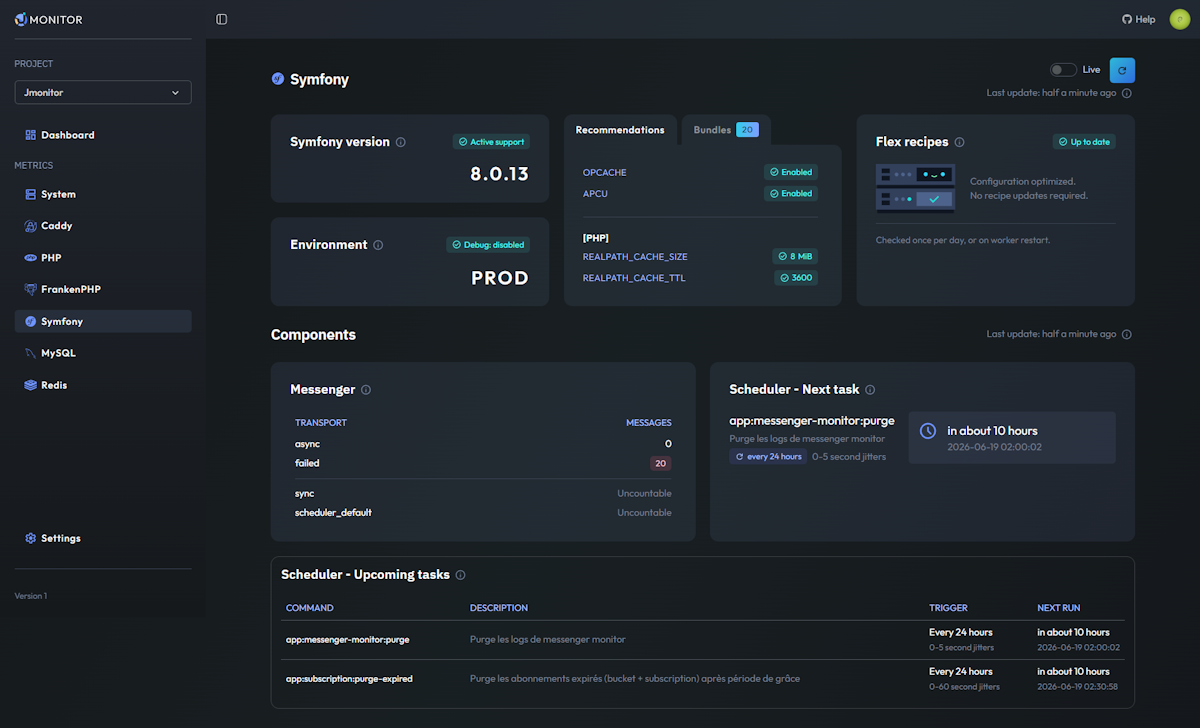This screenshot has width=1200, height=728.
Task: Open the user avatar menu
Action: coord(1180,19)
